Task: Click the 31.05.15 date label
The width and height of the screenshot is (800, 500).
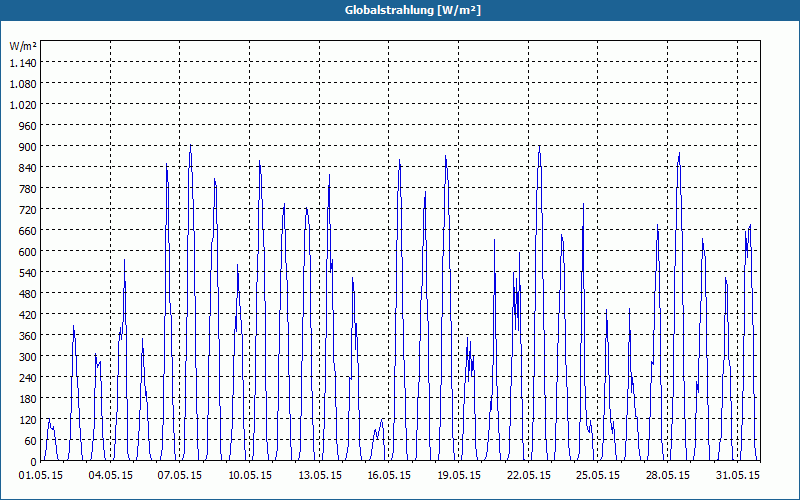Action: 737,476
